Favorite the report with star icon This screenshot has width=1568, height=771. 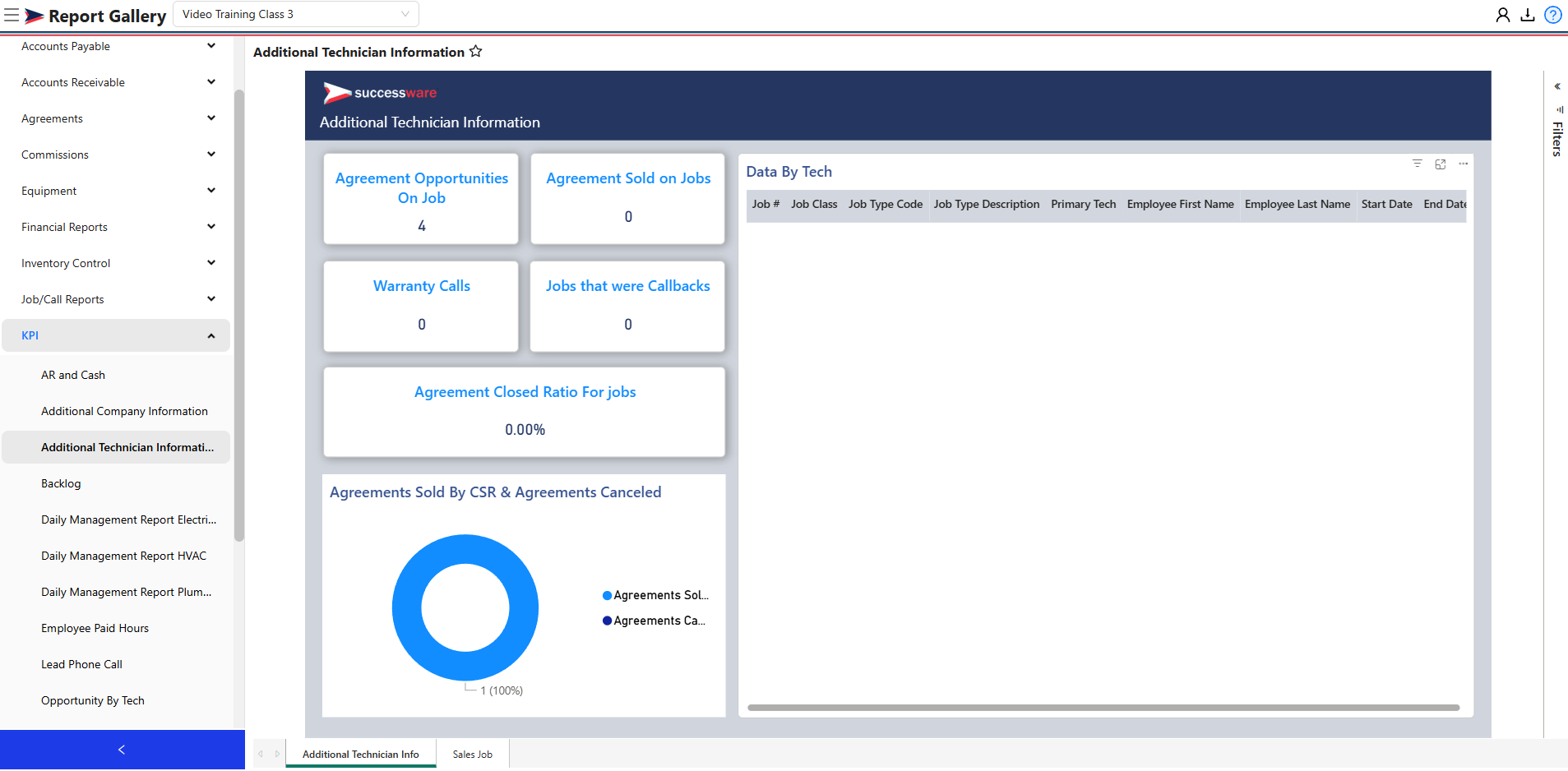tap(476, 51)
